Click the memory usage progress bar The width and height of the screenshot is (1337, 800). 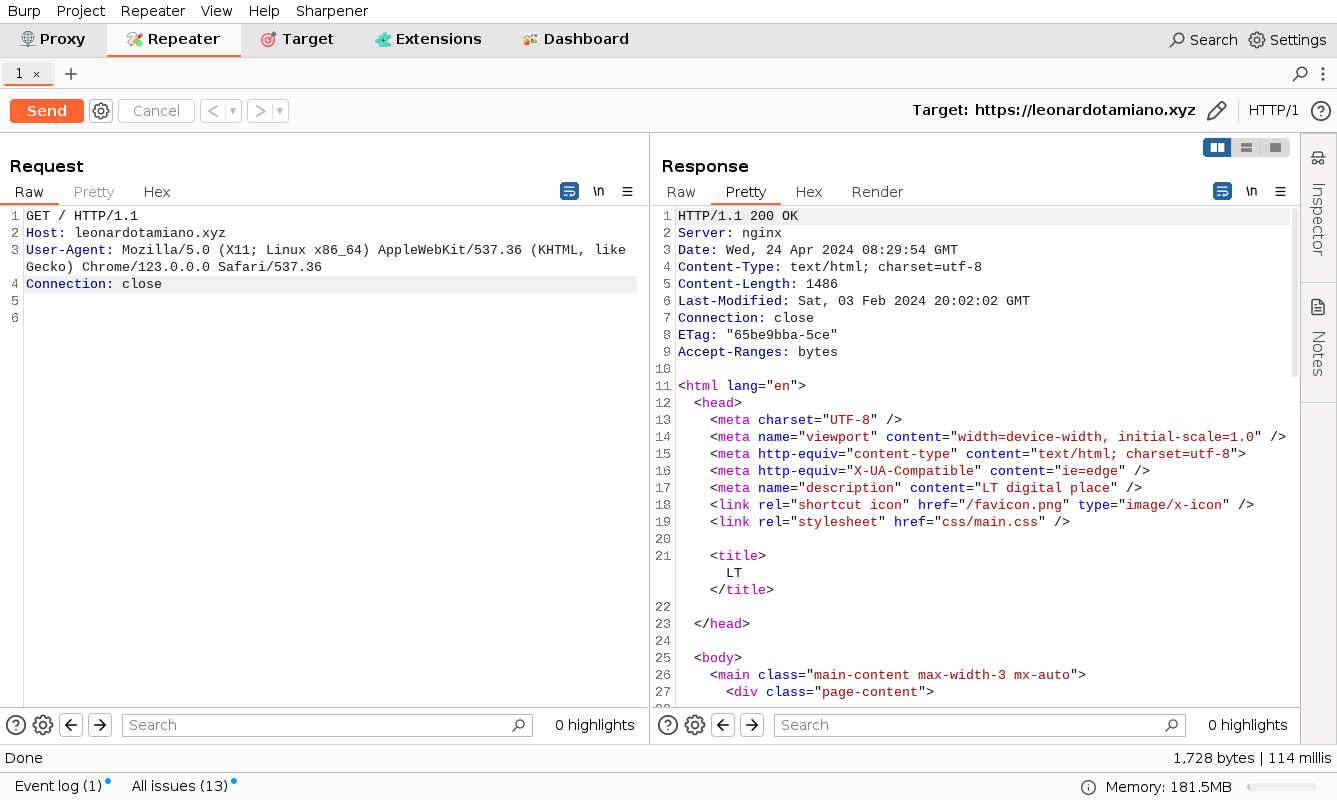point(1282,787)
